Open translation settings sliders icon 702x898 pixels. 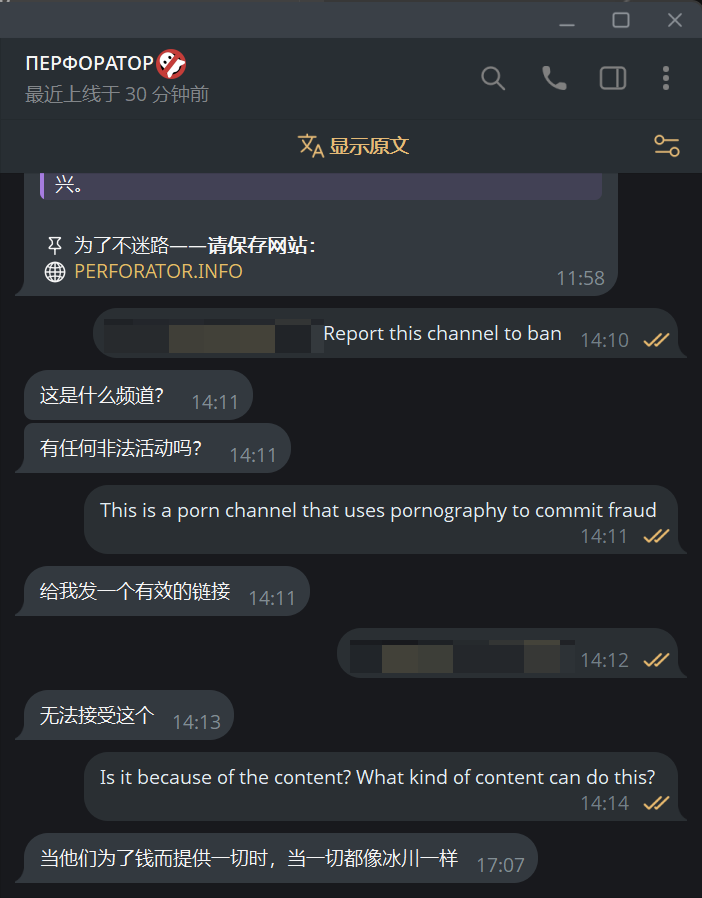point(666,146)
